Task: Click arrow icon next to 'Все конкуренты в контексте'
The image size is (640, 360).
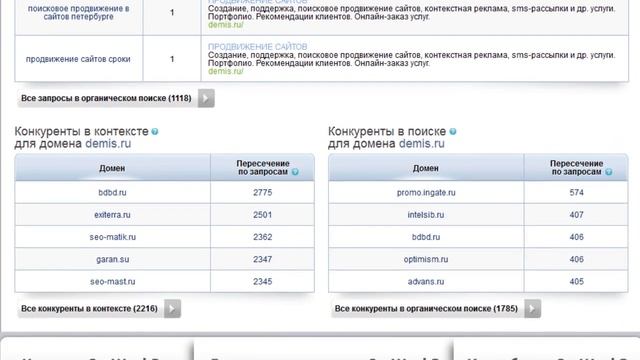Action: point(172,309)
